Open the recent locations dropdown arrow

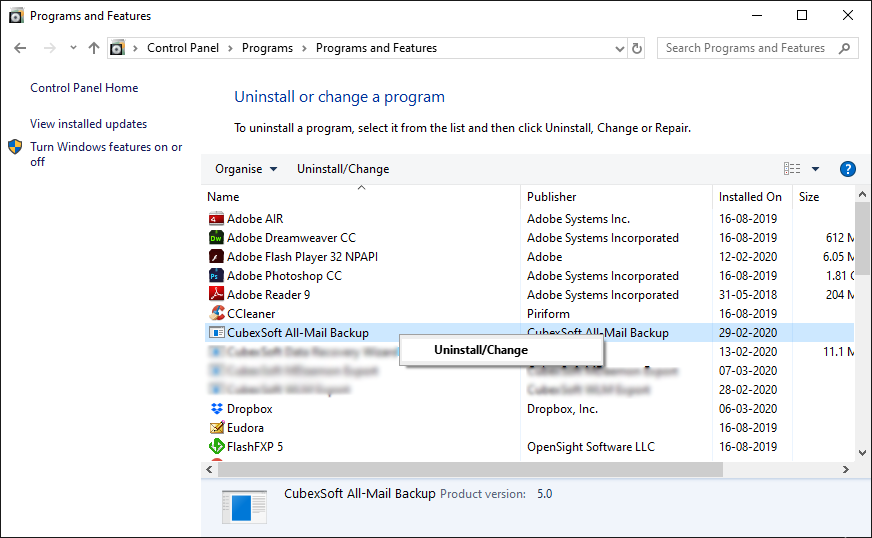[73, 48]
